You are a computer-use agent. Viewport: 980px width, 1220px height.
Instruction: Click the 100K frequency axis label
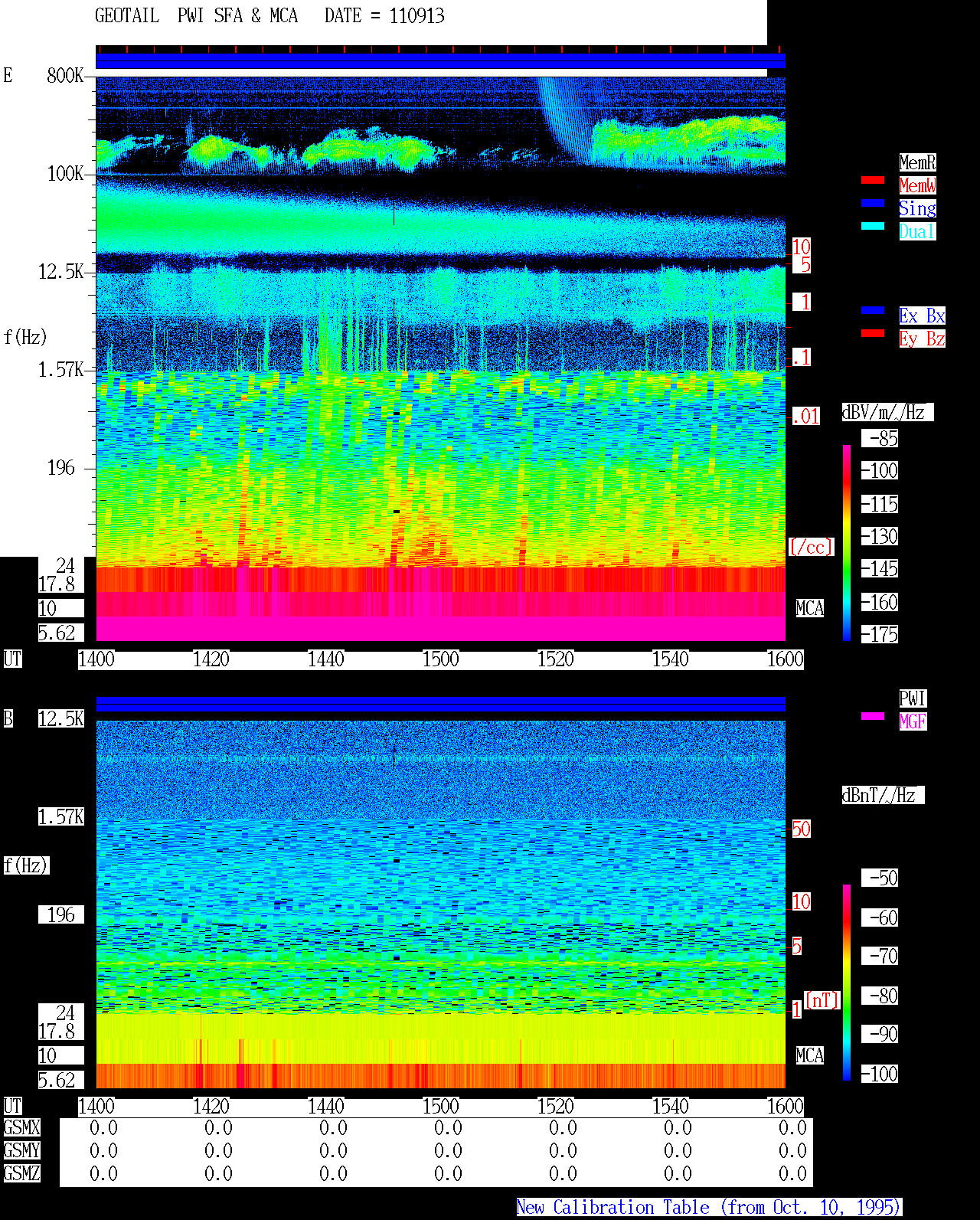[65, 173]
